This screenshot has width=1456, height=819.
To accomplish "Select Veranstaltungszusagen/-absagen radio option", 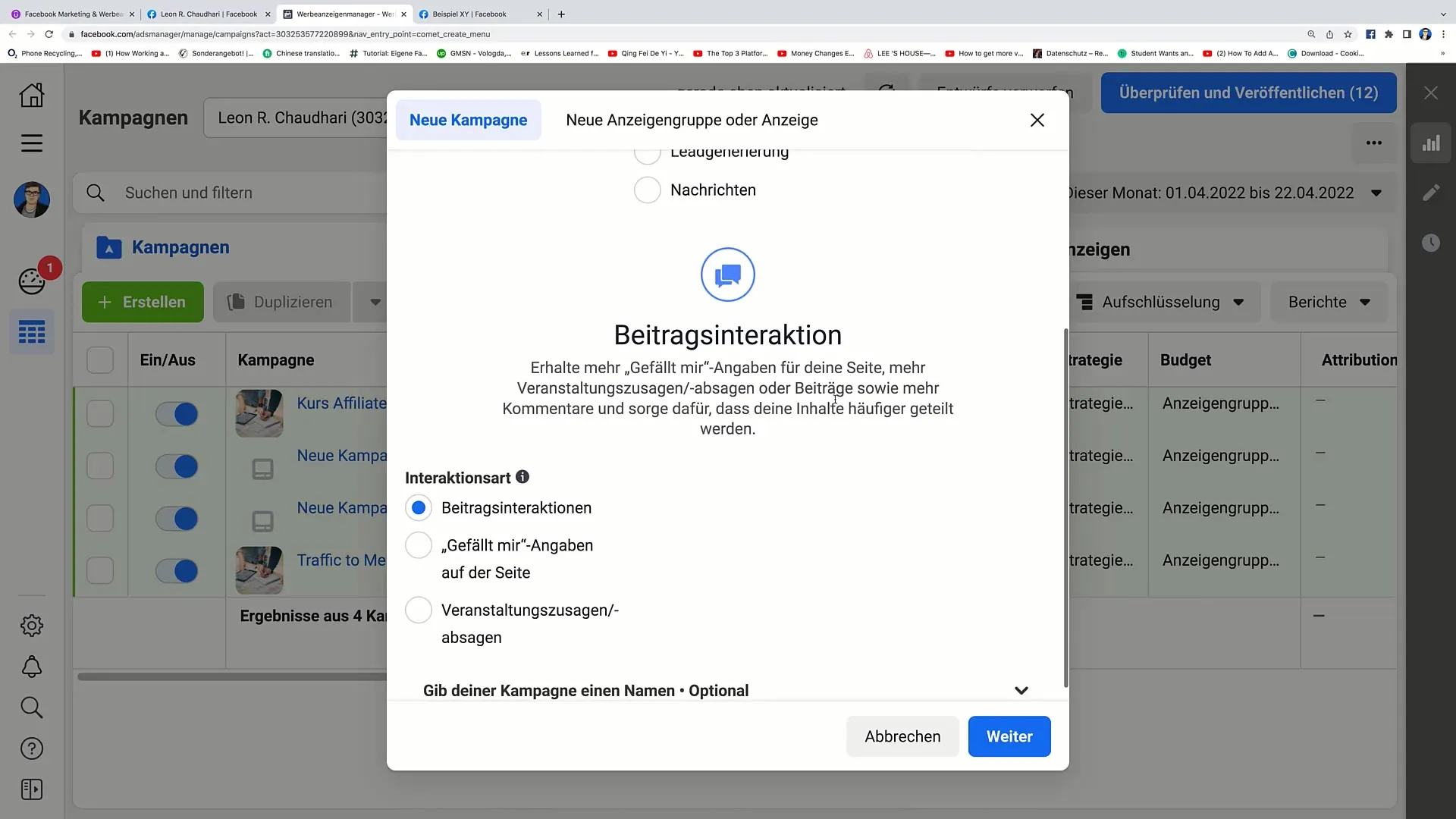I will (x=419, y=610).
